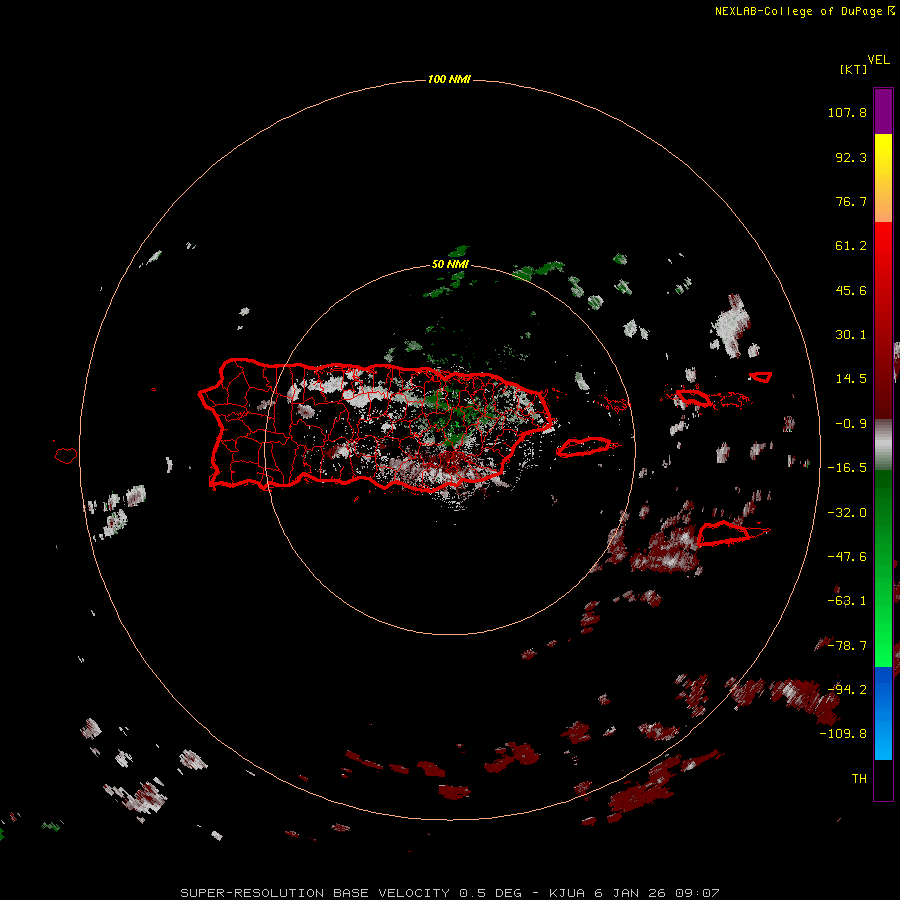Click the -16.5 legend value
The image size is (900, 900).
point(847,468)
